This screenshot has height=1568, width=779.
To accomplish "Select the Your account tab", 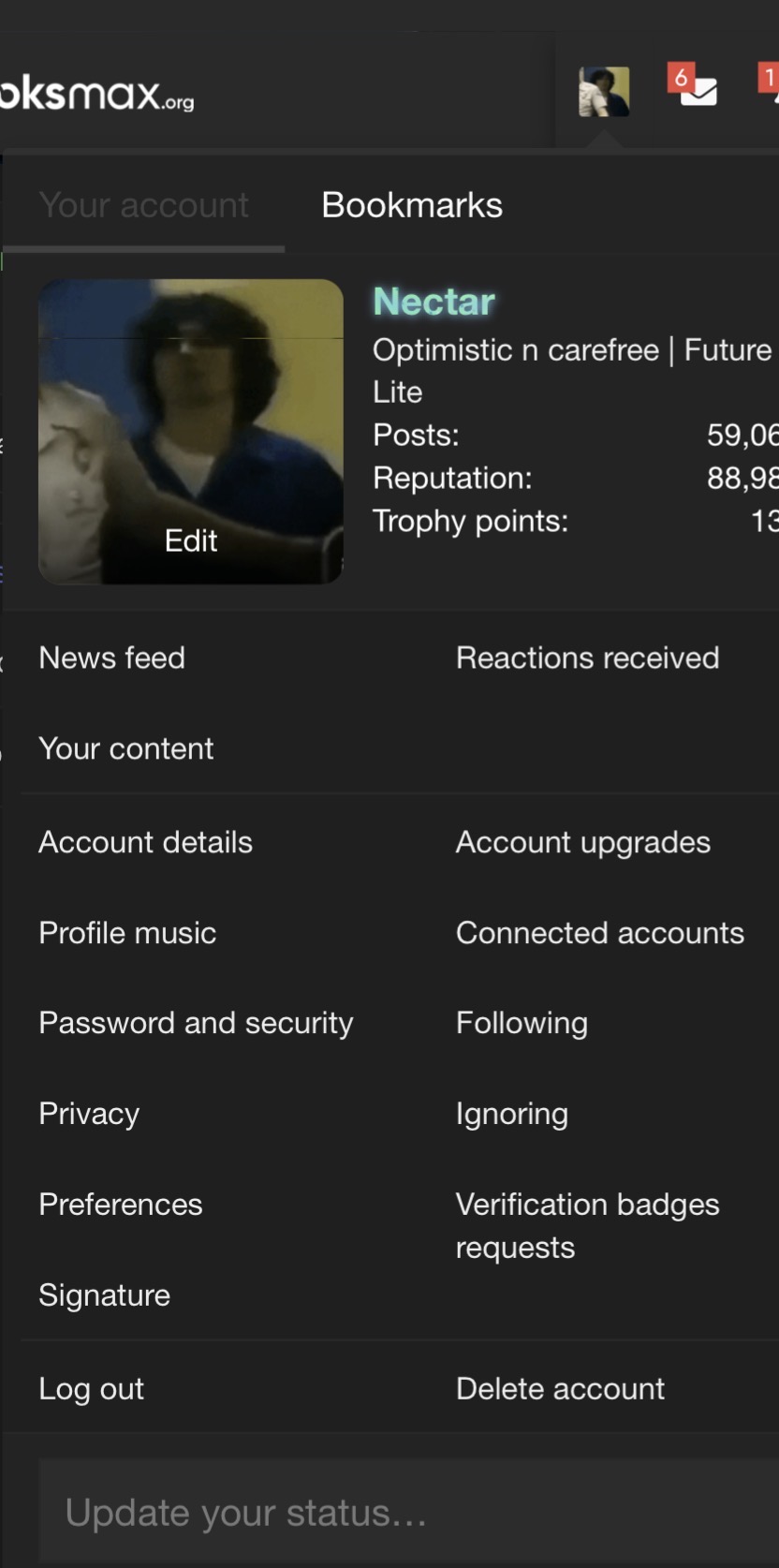I will click(x=143, y=205).
